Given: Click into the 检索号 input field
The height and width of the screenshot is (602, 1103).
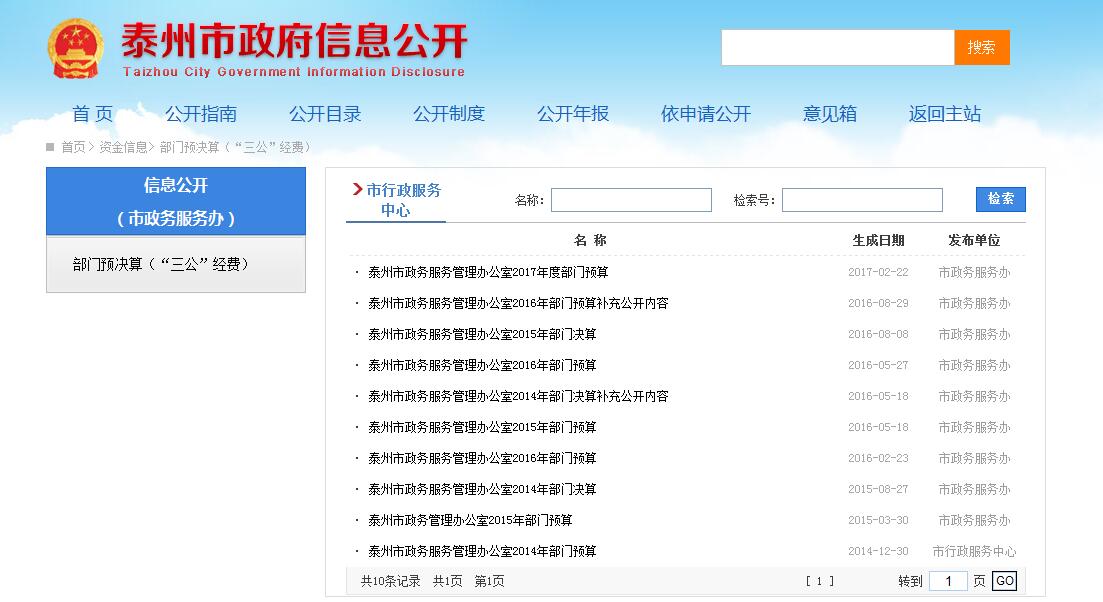Looking at the screenshot, I should (862, 200).
